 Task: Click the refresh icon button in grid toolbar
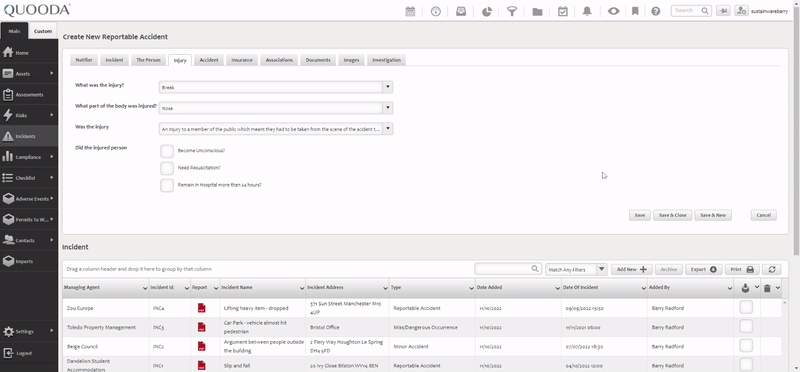772,269
